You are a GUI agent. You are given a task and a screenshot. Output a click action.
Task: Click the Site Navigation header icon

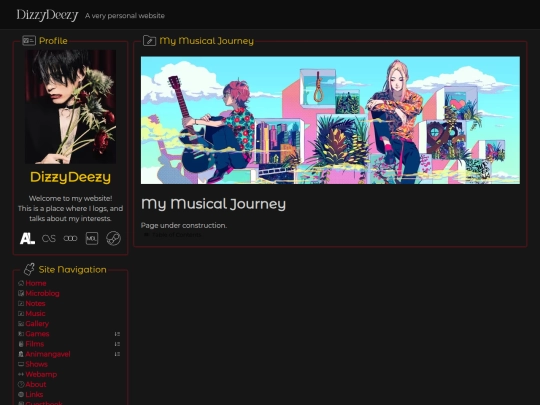pyautogui.click(x=29, y=269)
